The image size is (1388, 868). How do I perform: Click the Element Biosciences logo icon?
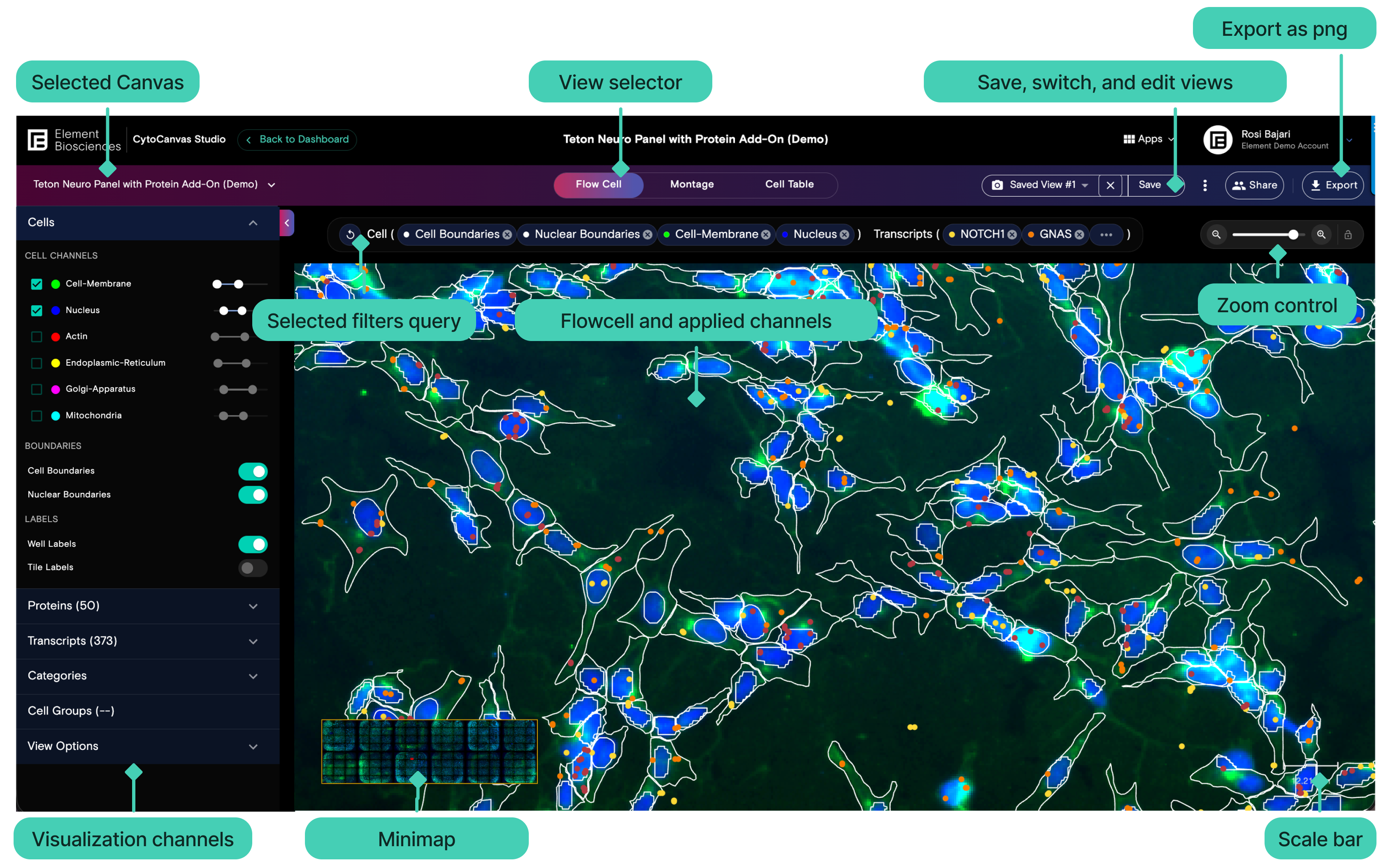[x=38, y=139]
